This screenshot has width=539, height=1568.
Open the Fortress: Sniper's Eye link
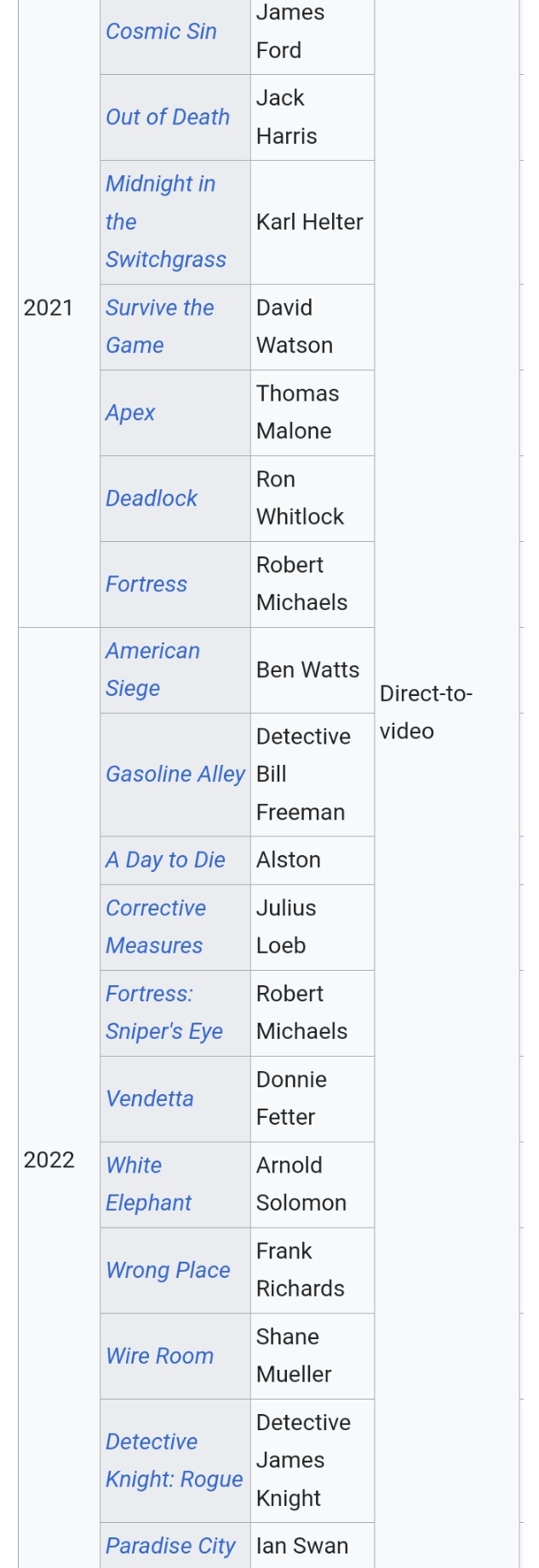point(164,1012)
